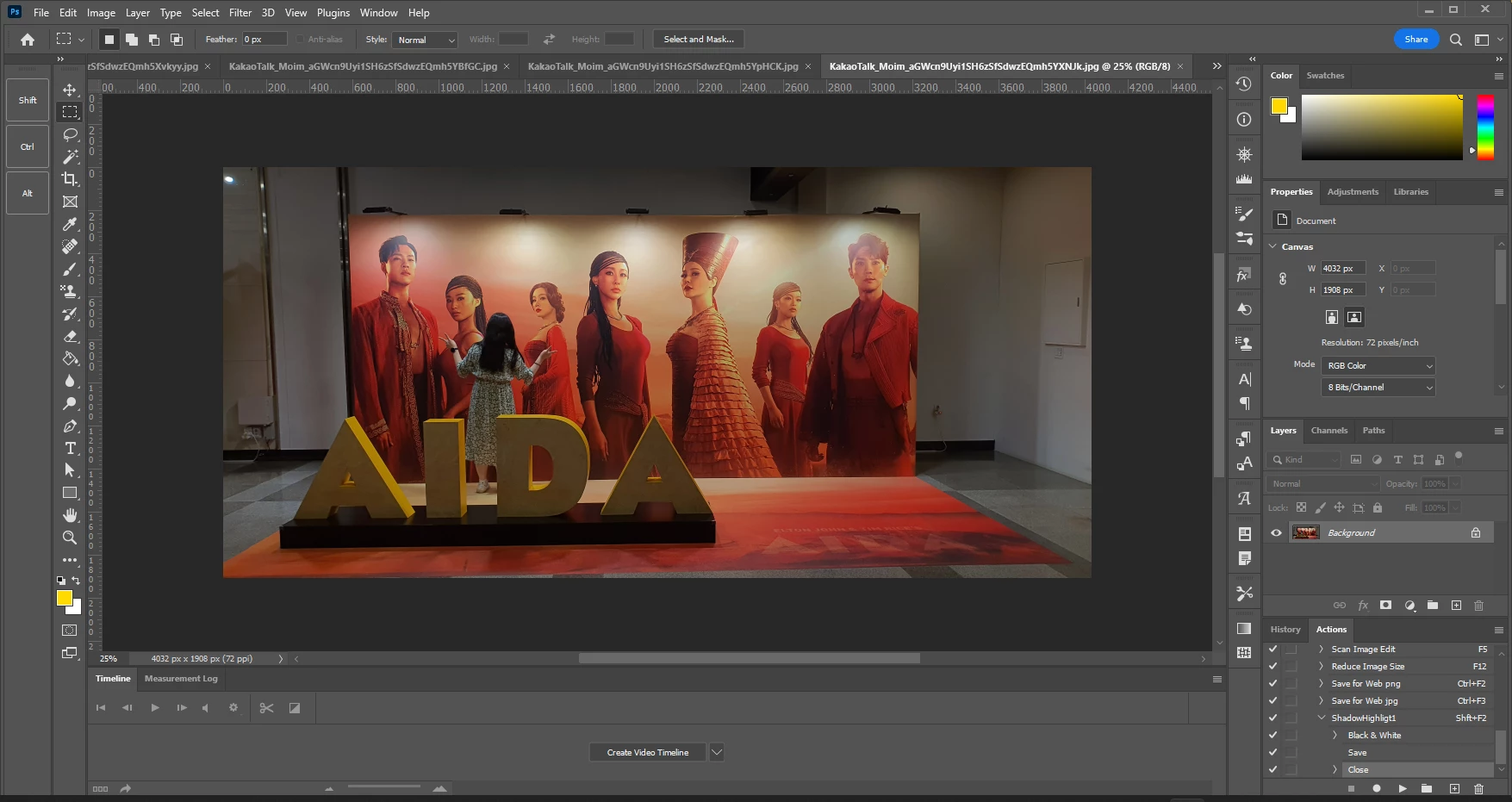Select the Lasso tool
Image resolution: width=1512 pixels, height=802 pixels.
(71, 134)
